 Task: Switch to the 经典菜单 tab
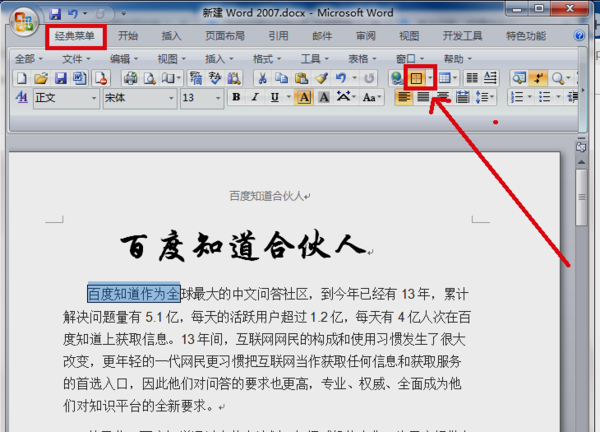(x=75, y=36)
